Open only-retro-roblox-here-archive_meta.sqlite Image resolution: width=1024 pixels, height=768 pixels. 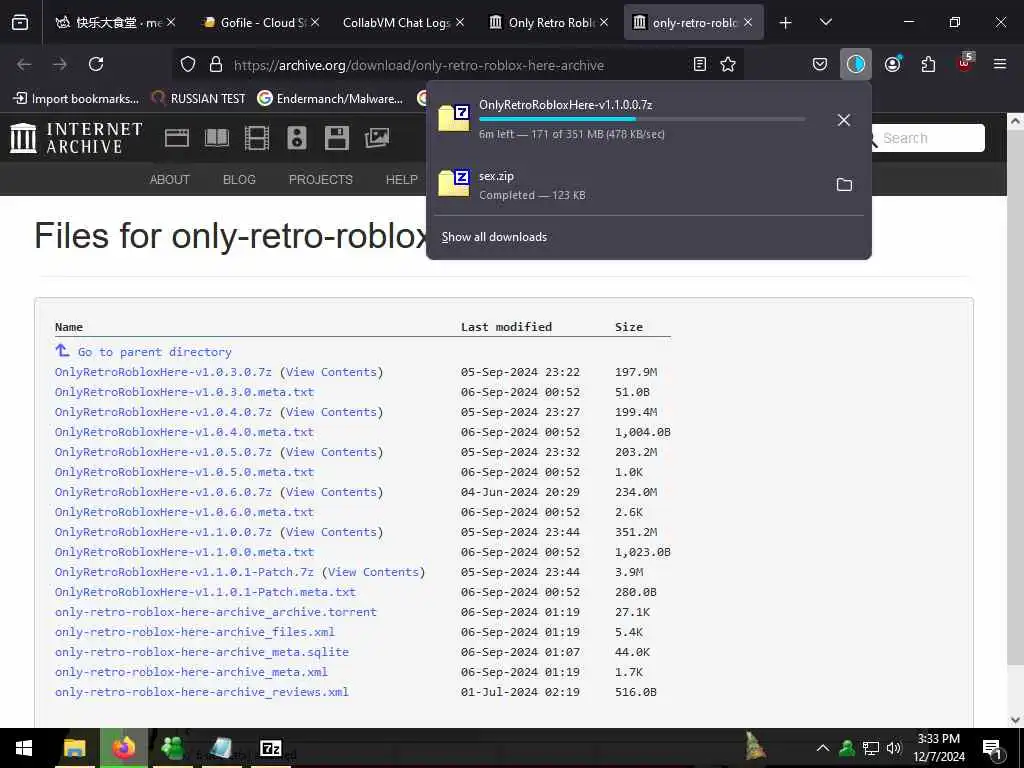pyautogui.click(x=202, y=652)
